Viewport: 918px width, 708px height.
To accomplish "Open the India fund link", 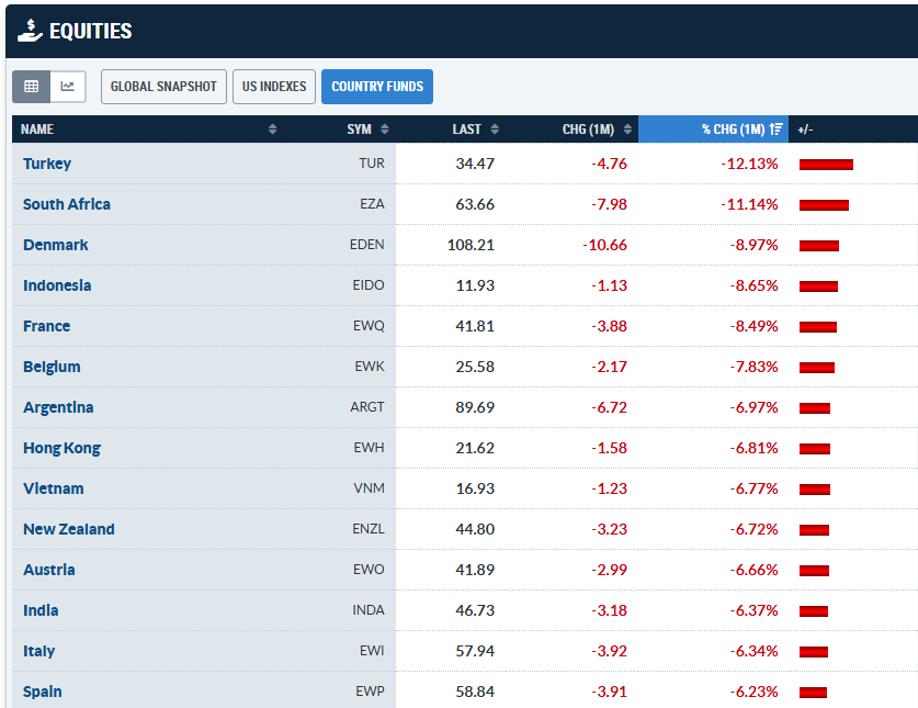I will pyautogui.click(x=40, y=610).
